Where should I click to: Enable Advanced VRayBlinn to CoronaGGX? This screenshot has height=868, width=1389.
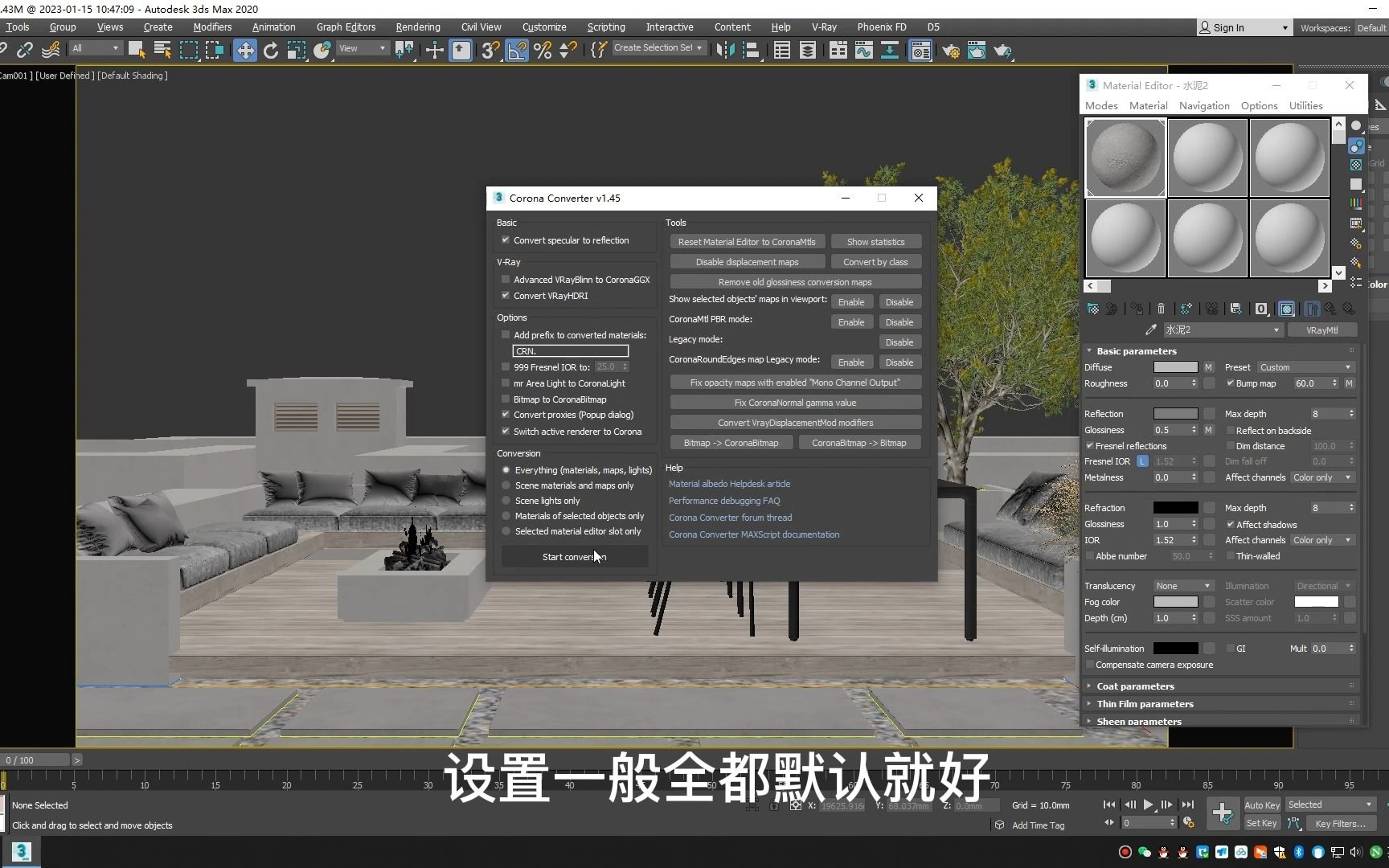click(506, 280)
